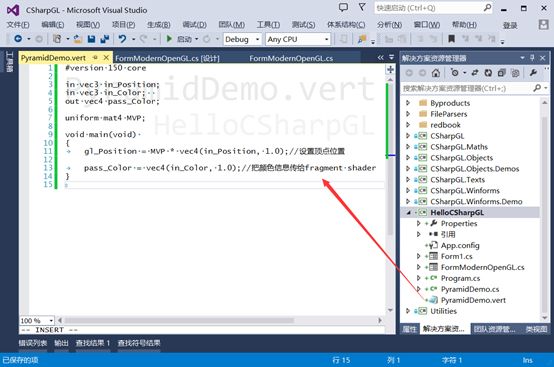The height and width of the screenshot is (367, 554).
Task: Click the Show All Files icon
Action: point(515,73)
